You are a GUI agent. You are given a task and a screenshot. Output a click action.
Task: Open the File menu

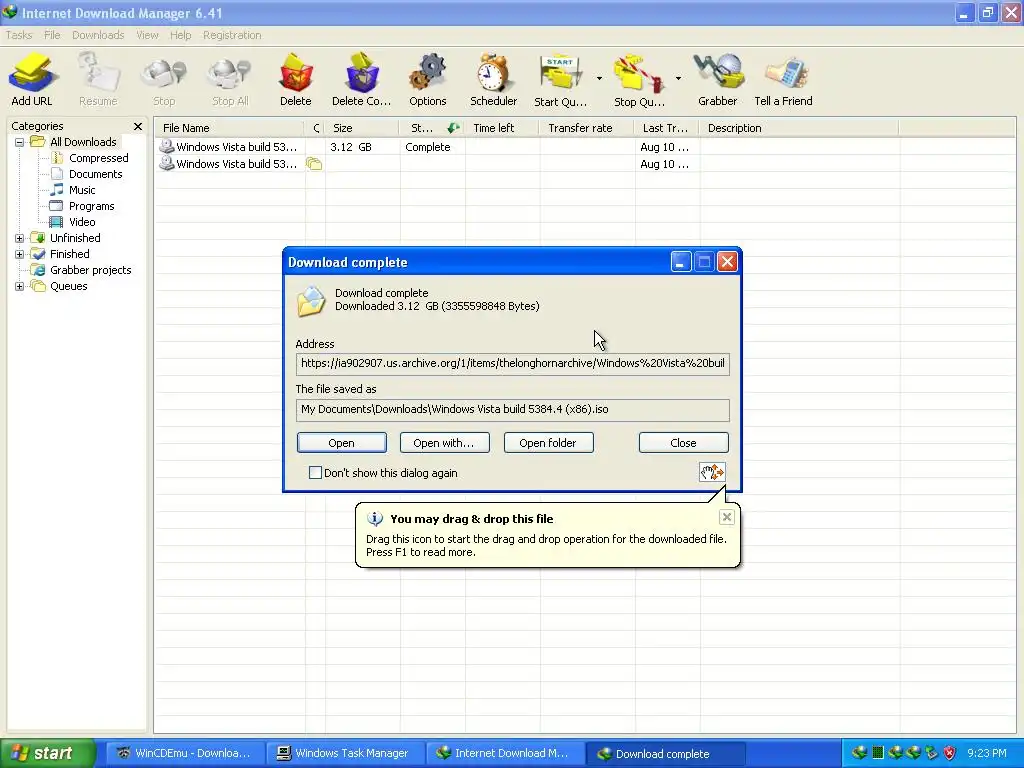point(52,35)
